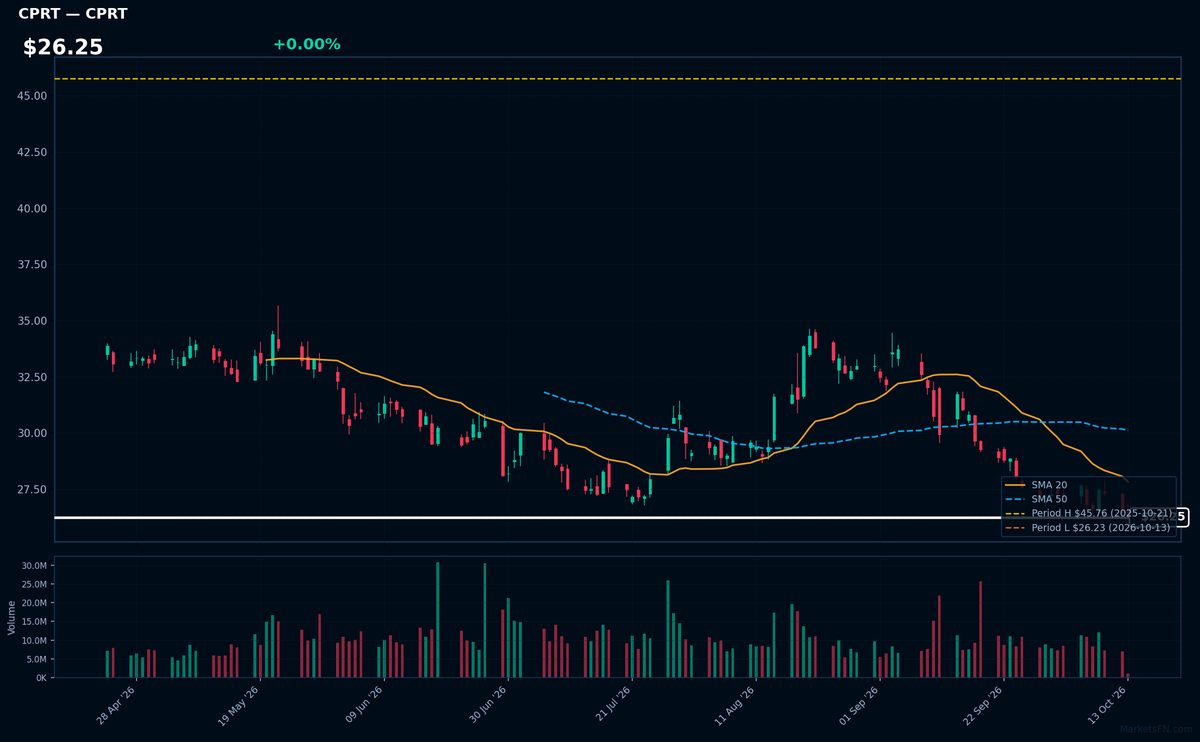Select the 13 Oct '26 date label
The image size is (1200, 742).
1108,707
